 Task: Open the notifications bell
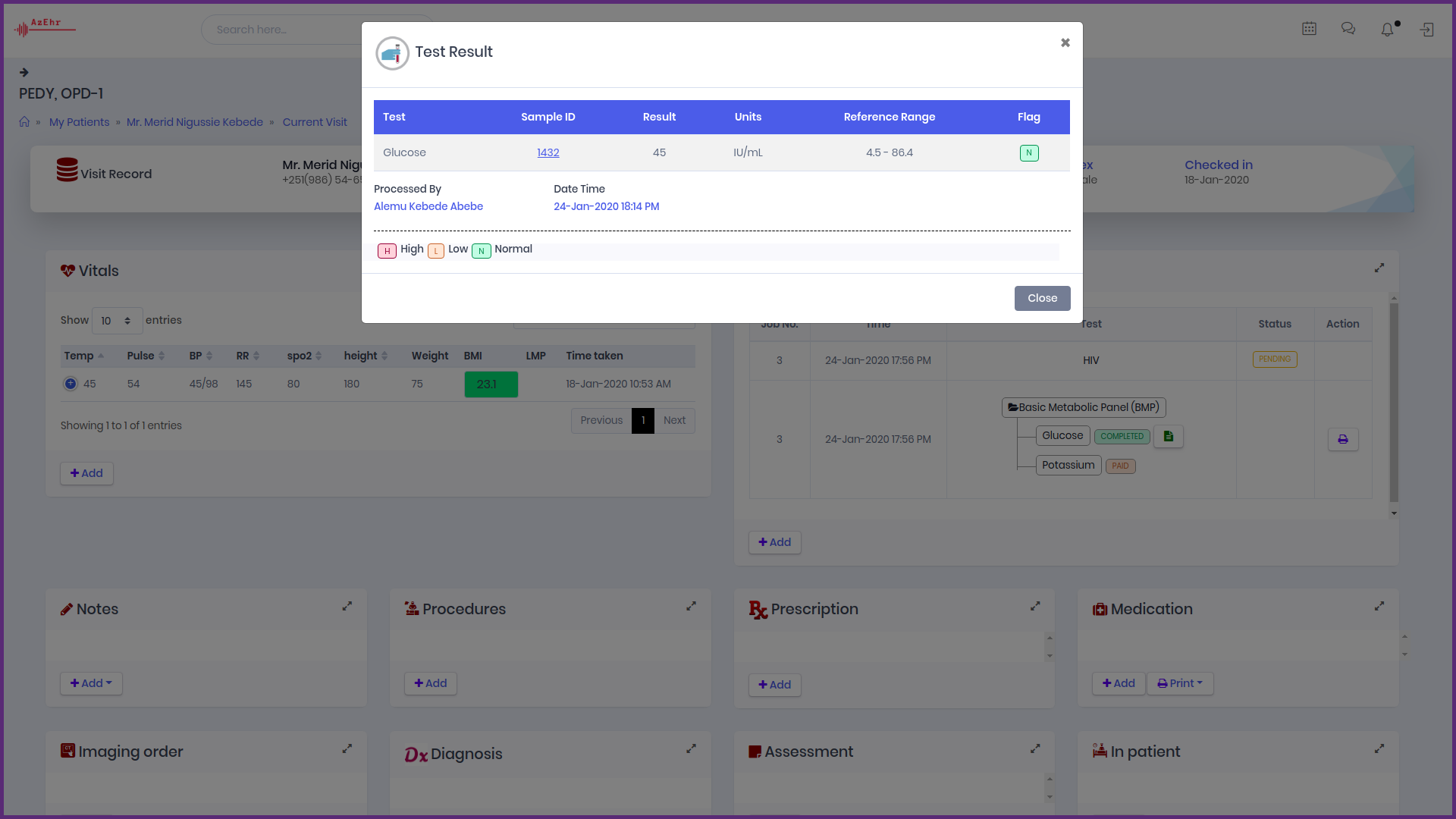(x=1387, y=30)
